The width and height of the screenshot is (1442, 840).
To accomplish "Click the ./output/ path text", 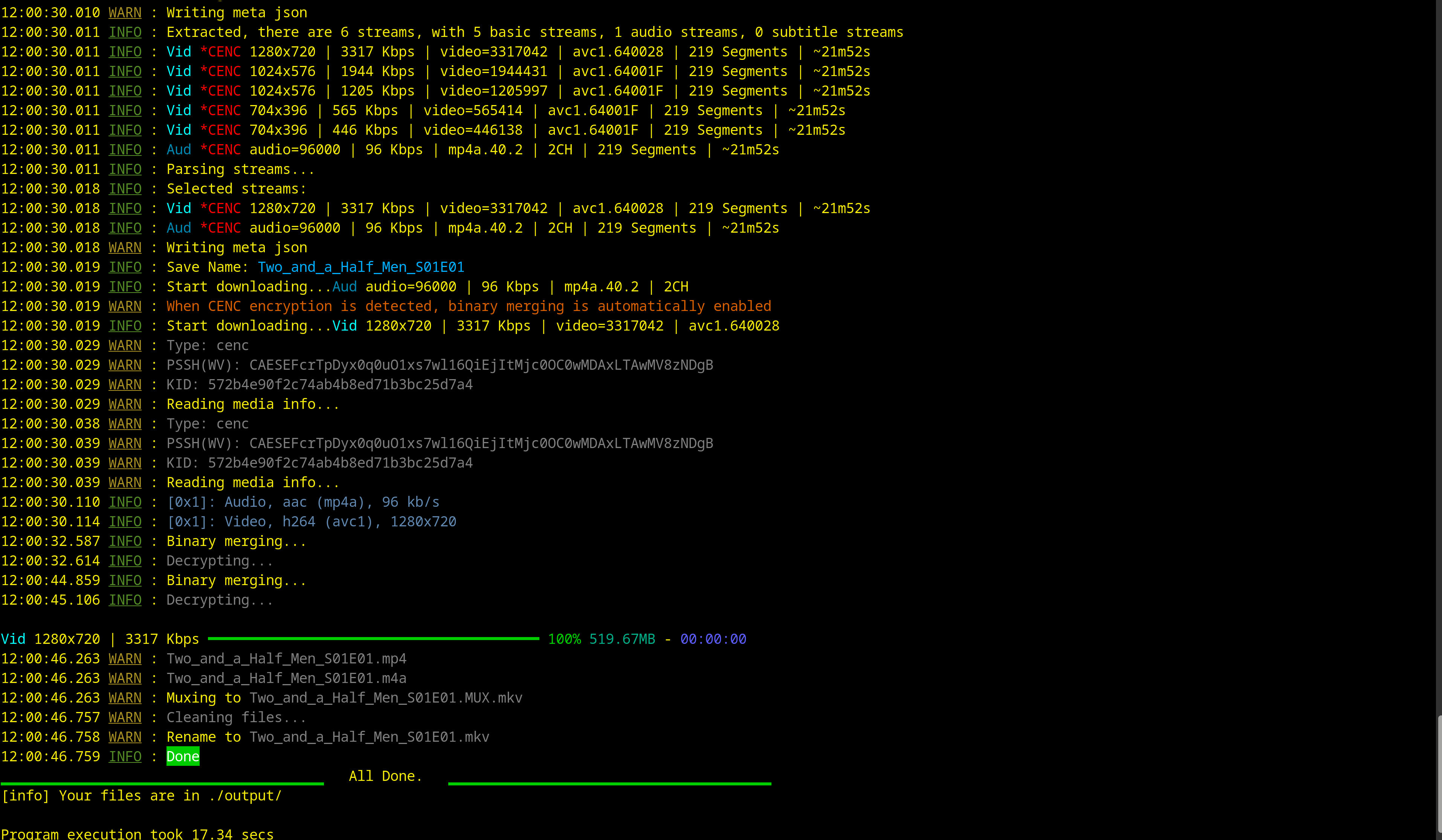I will coord(245,796).
